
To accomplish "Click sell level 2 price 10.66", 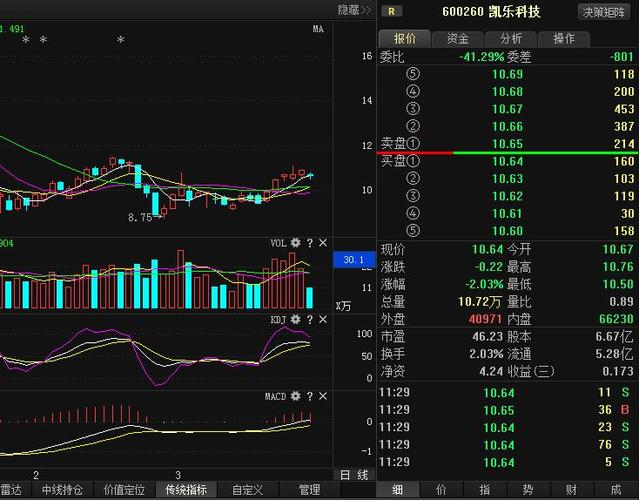I will coord(507,127).
